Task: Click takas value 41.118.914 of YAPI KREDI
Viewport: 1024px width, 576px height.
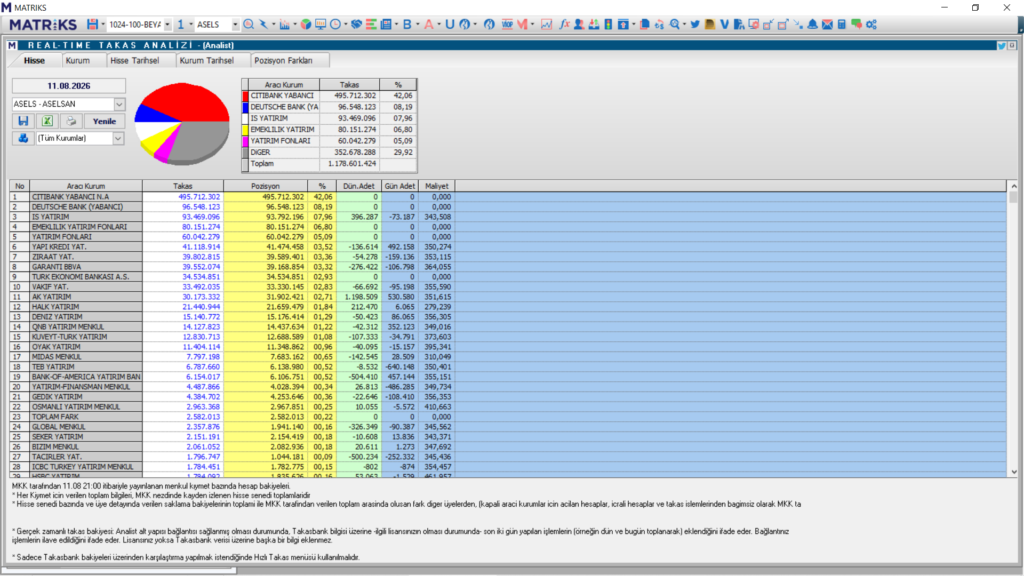Action: 200,247
